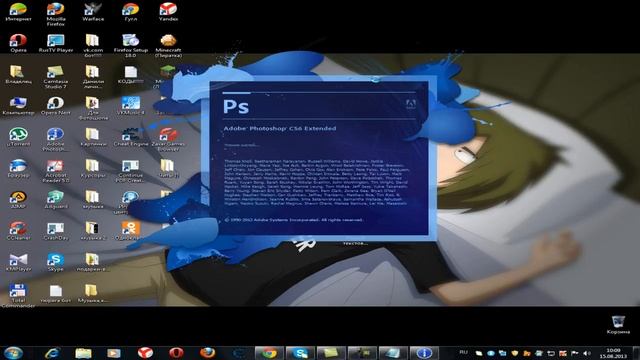This screenshot has height=360, width=640.
Task: Launch uTorrent desktop shortcut
Action: (x=18, y=138)
